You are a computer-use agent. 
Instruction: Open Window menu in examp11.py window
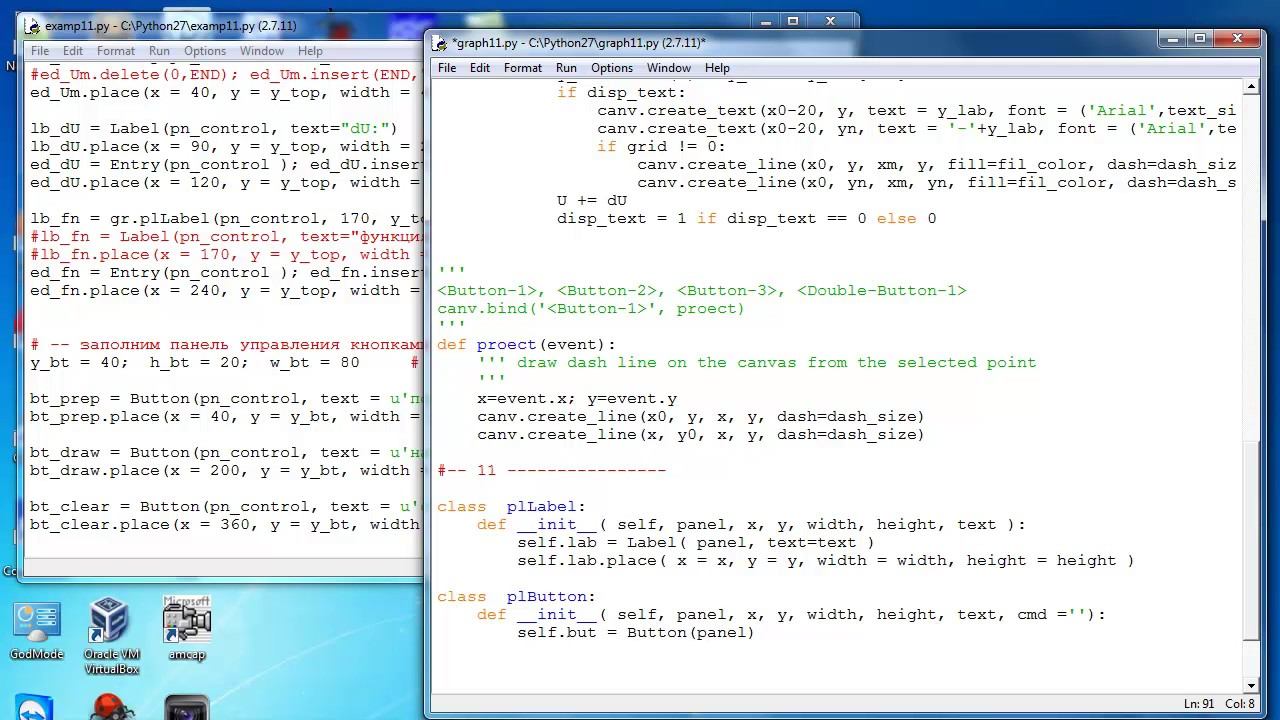pos(262,51)
